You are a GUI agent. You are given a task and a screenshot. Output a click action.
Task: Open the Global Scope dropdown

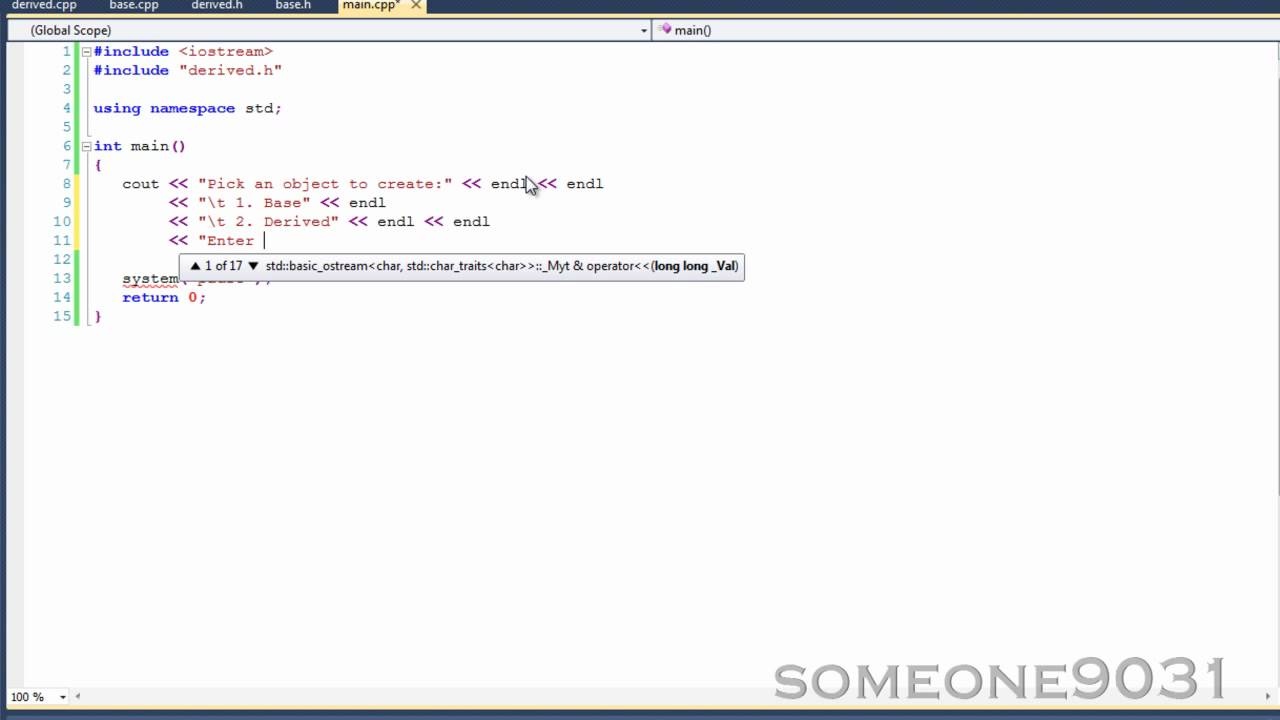coord(644,31)
